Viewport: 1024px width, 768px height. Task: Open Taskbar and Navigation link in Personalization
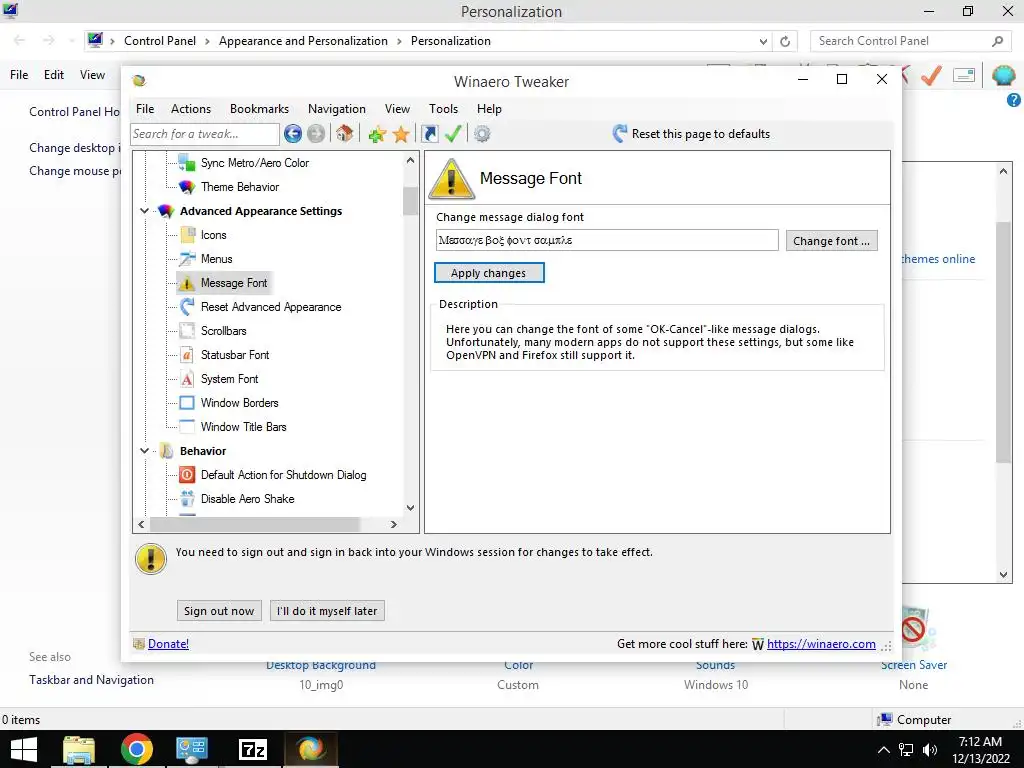[91, 680]
